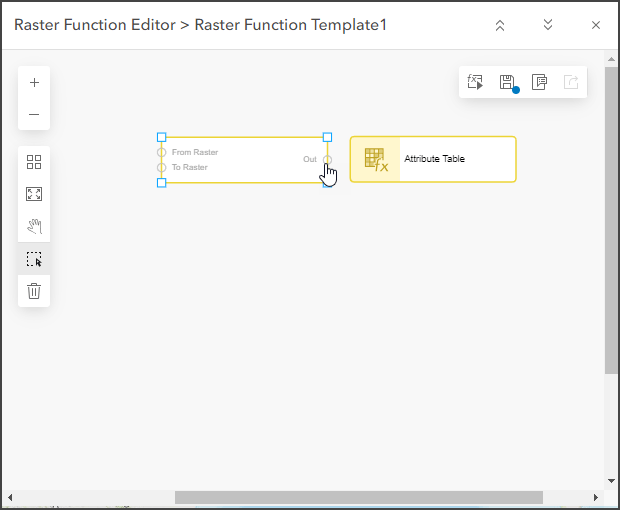Zoom out of the function canvas
The image size is (620, 510).
(34, 115)
